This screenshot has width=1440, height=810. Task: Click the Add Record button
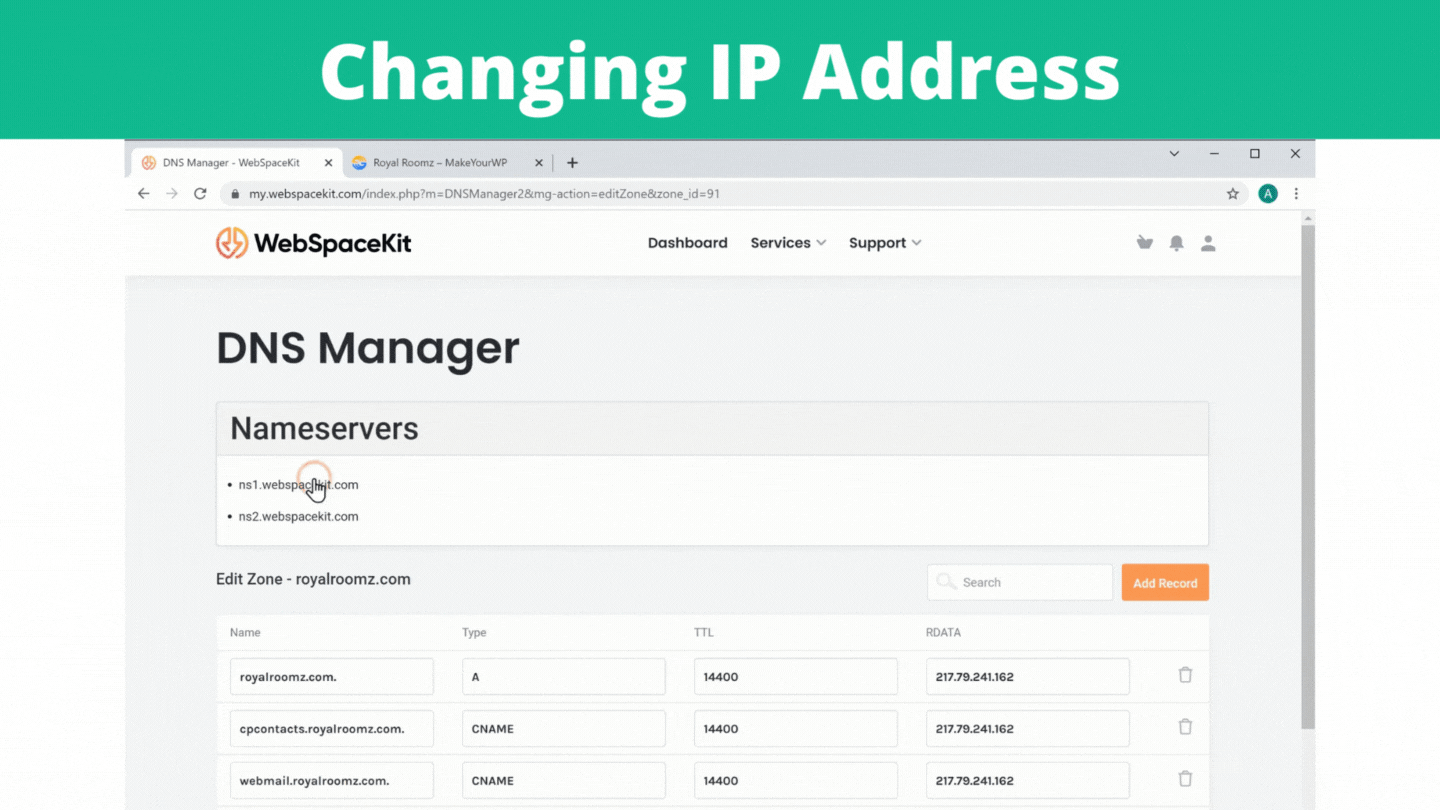1165,583
